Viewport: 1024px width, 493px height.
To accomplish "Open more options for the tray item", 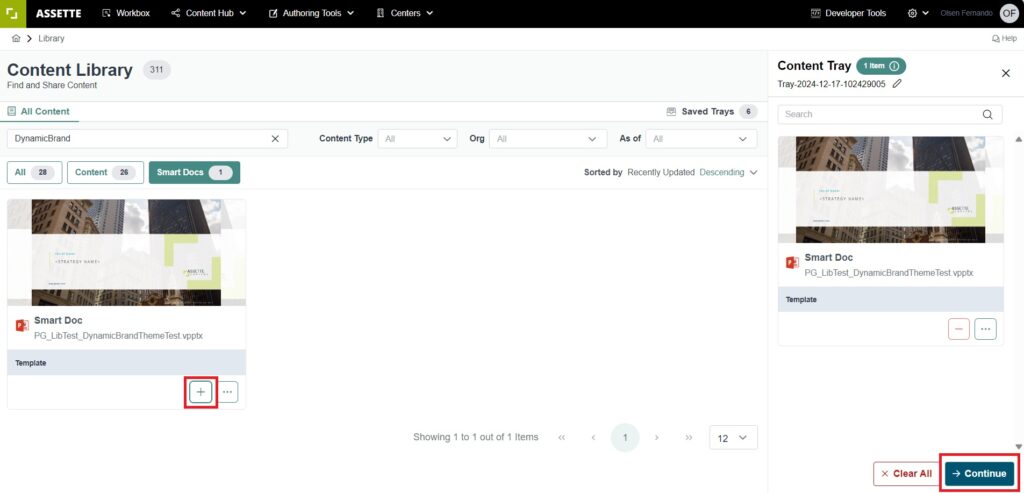I will (985, 329).
